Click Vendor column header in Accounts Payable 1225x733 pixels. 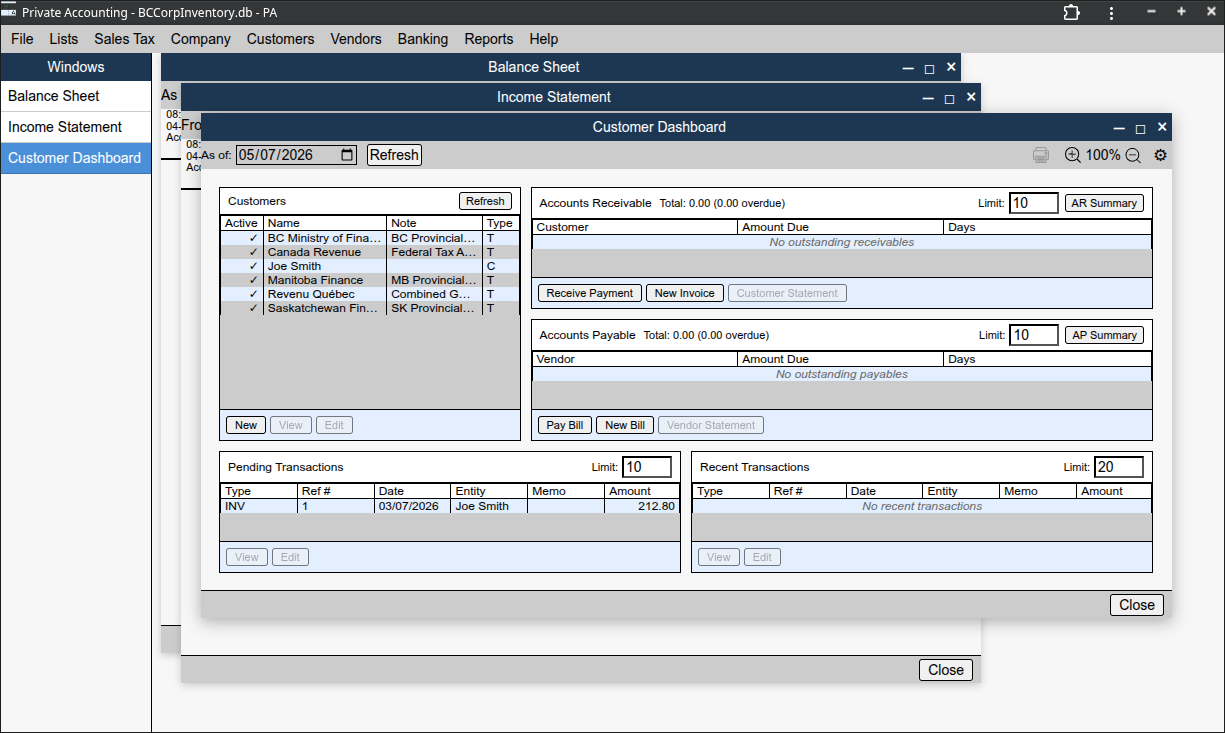635,359
